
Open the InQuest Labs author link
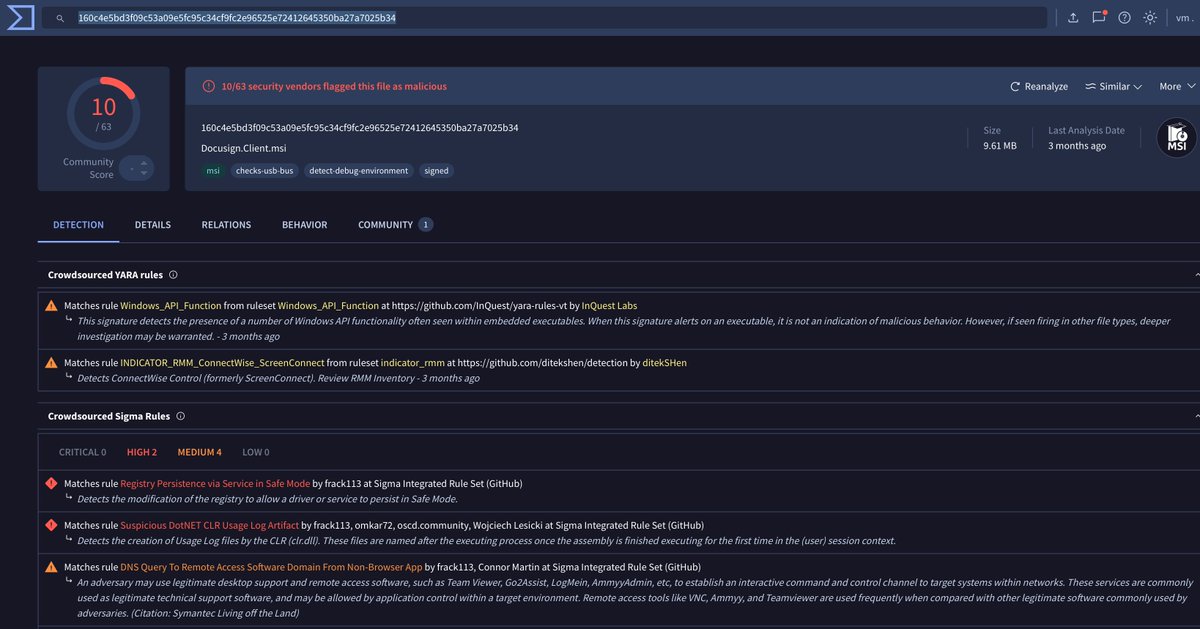tap(609, 305)
